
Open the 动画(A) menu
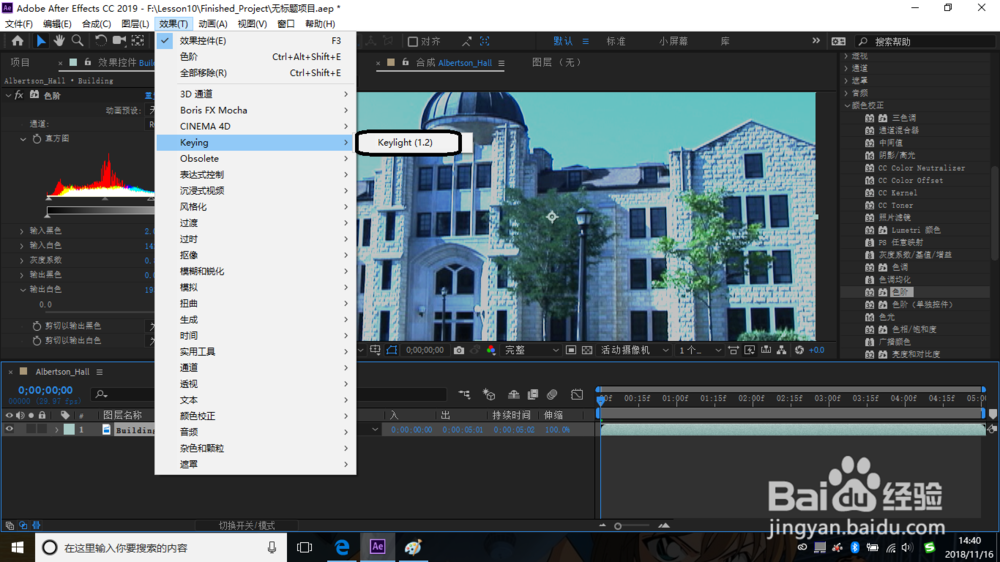point(212,24)
